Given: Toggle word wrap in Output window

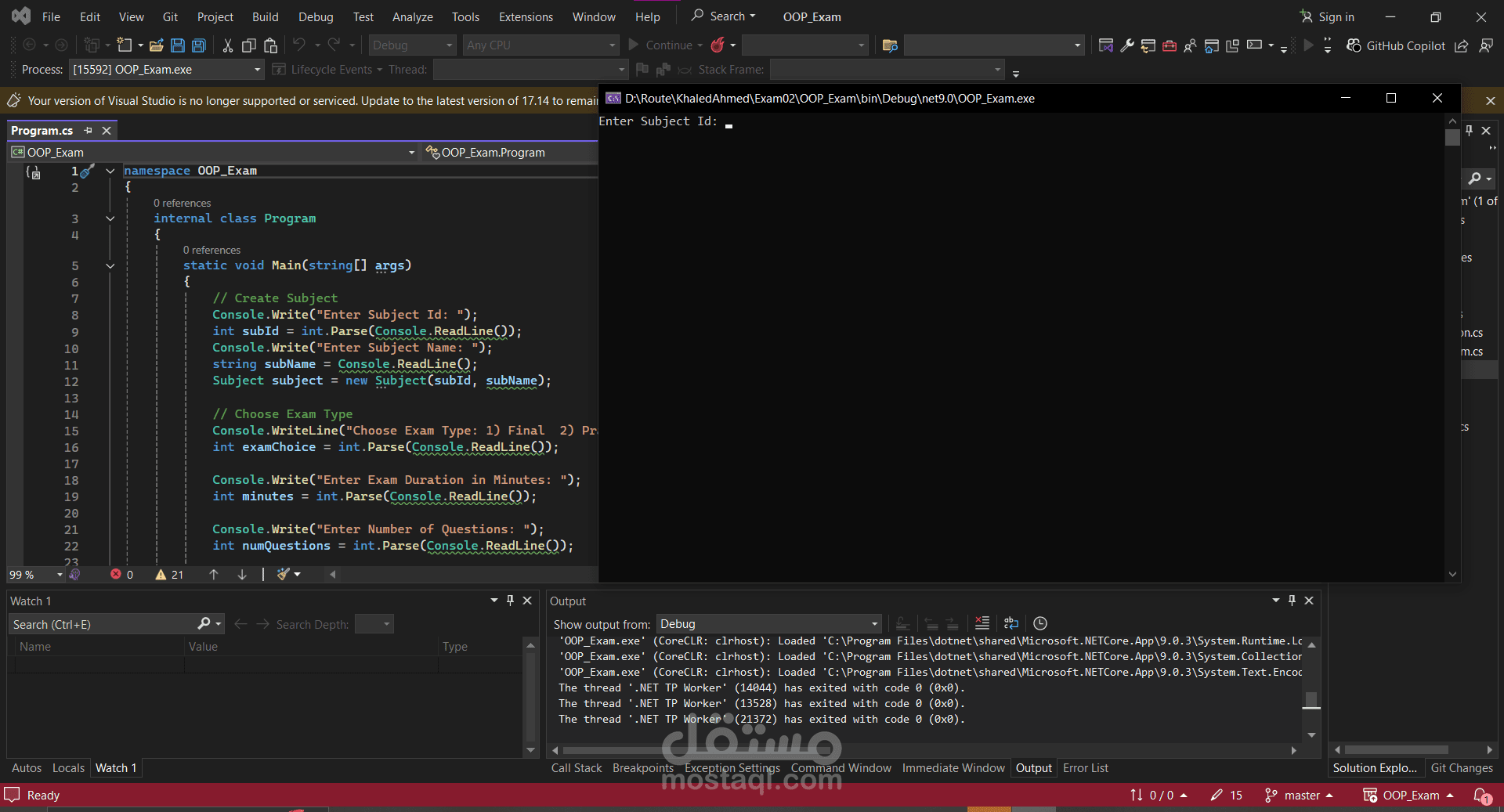Looking at the screenshot, I should 1010,623.
